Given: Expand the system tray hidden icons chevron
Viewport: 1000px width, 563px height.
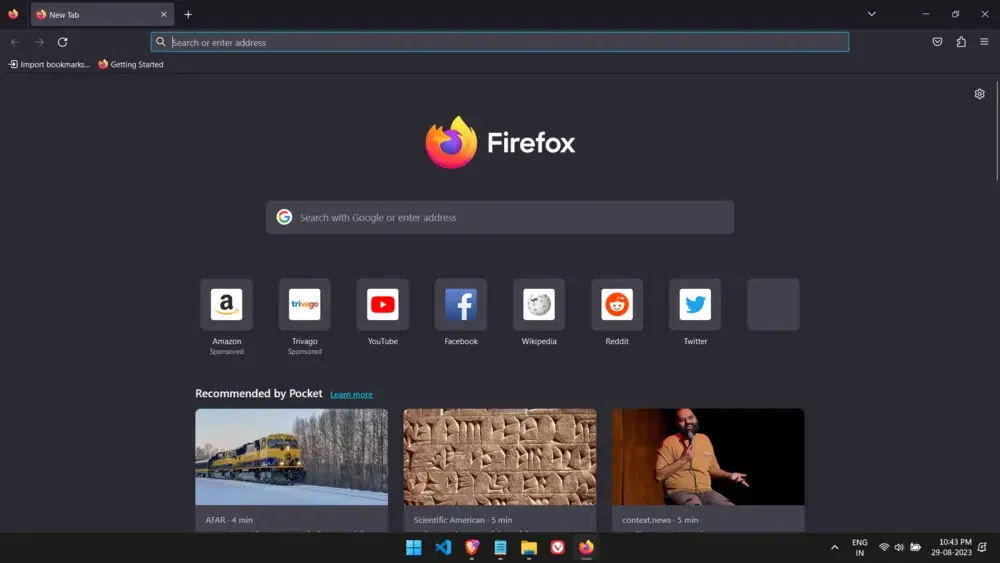Looking at the screenshot, I should (834, 548).
